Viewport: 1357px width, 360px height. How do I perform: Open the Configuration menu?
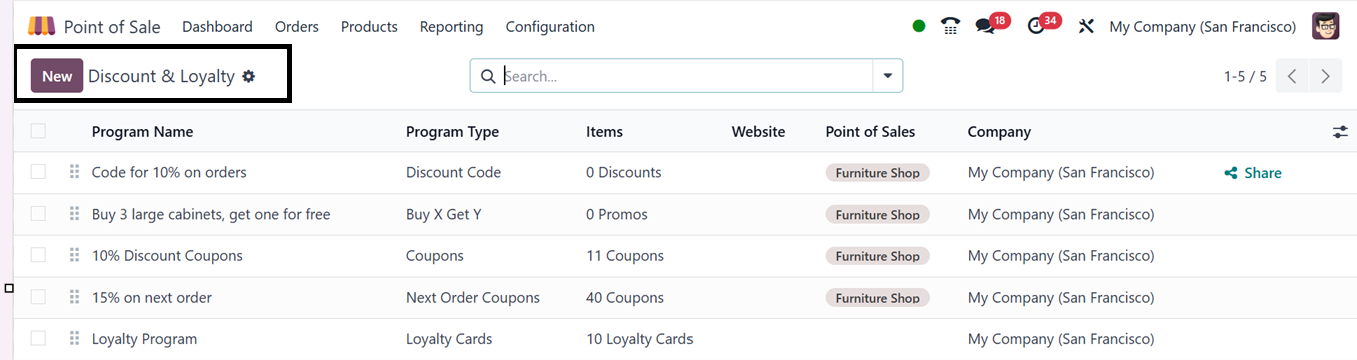click(550, 27)
